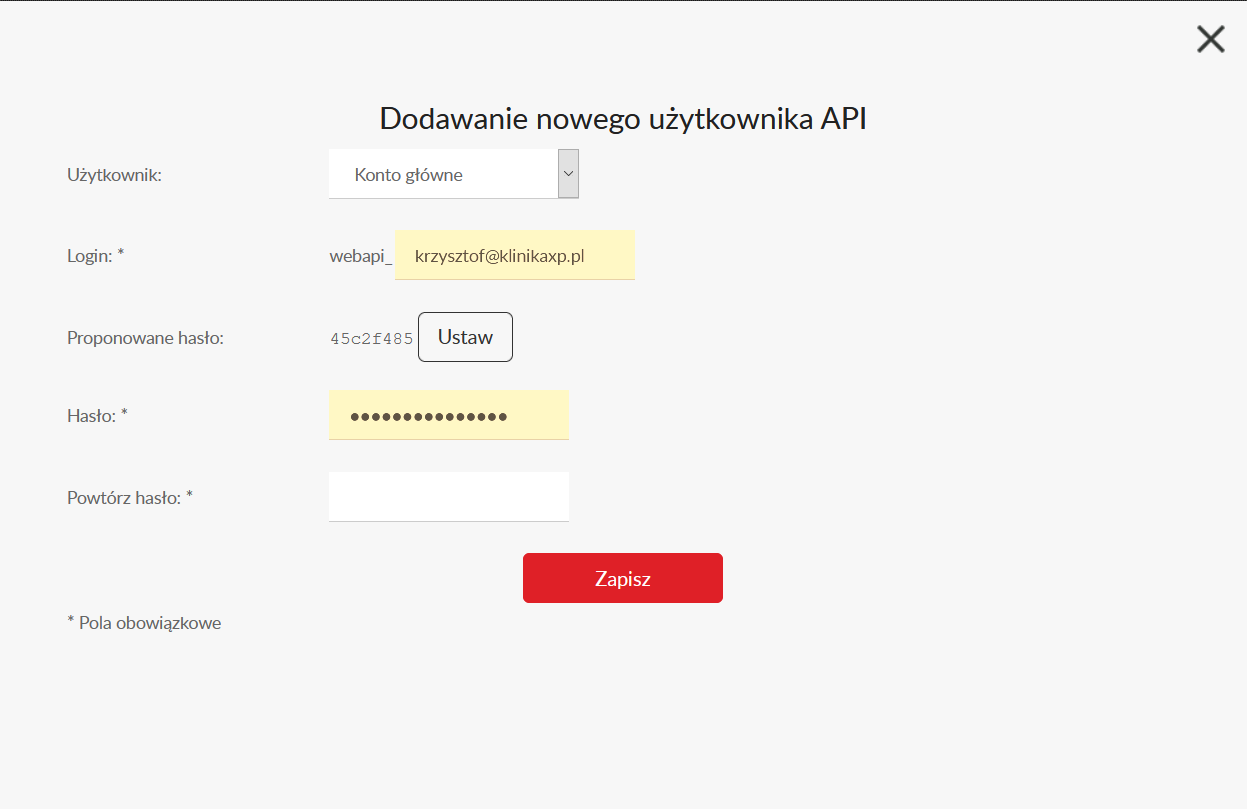Click the webapi_ prefix text
This screenshot has height=809, width=1247.
tap(361, 256)
